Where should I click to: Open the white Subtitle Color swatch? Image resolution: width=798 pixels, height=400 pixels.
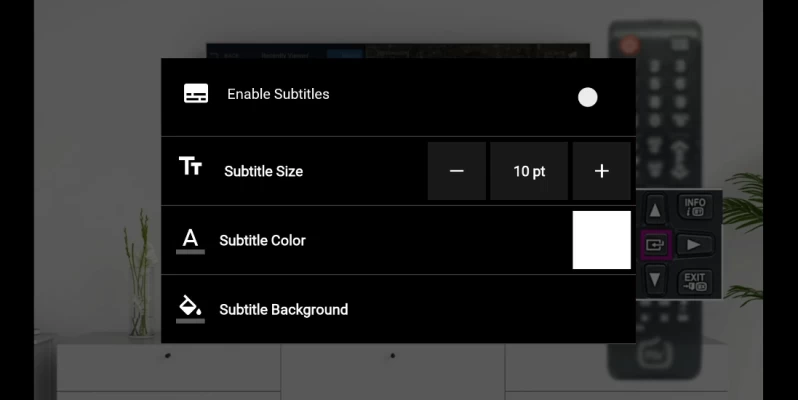pyautogui.click(x=602, y=240)
